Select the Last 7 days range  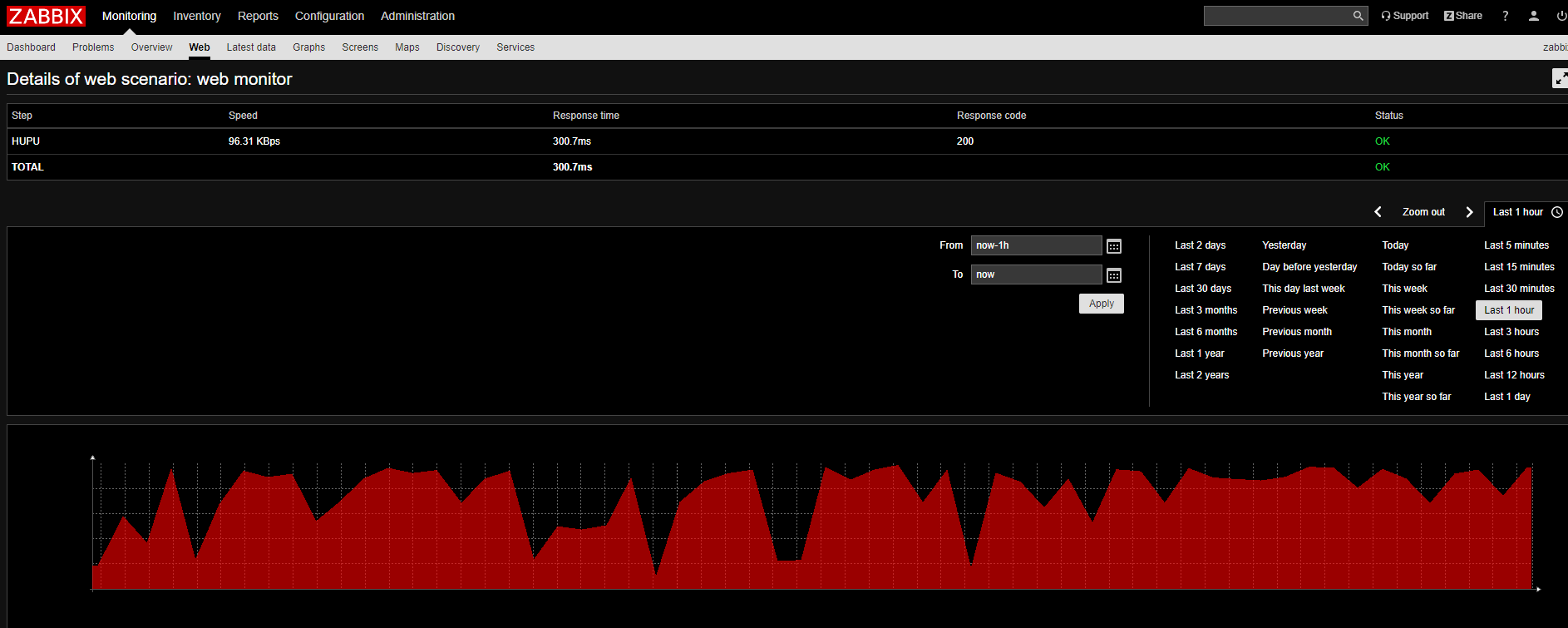1200,267
